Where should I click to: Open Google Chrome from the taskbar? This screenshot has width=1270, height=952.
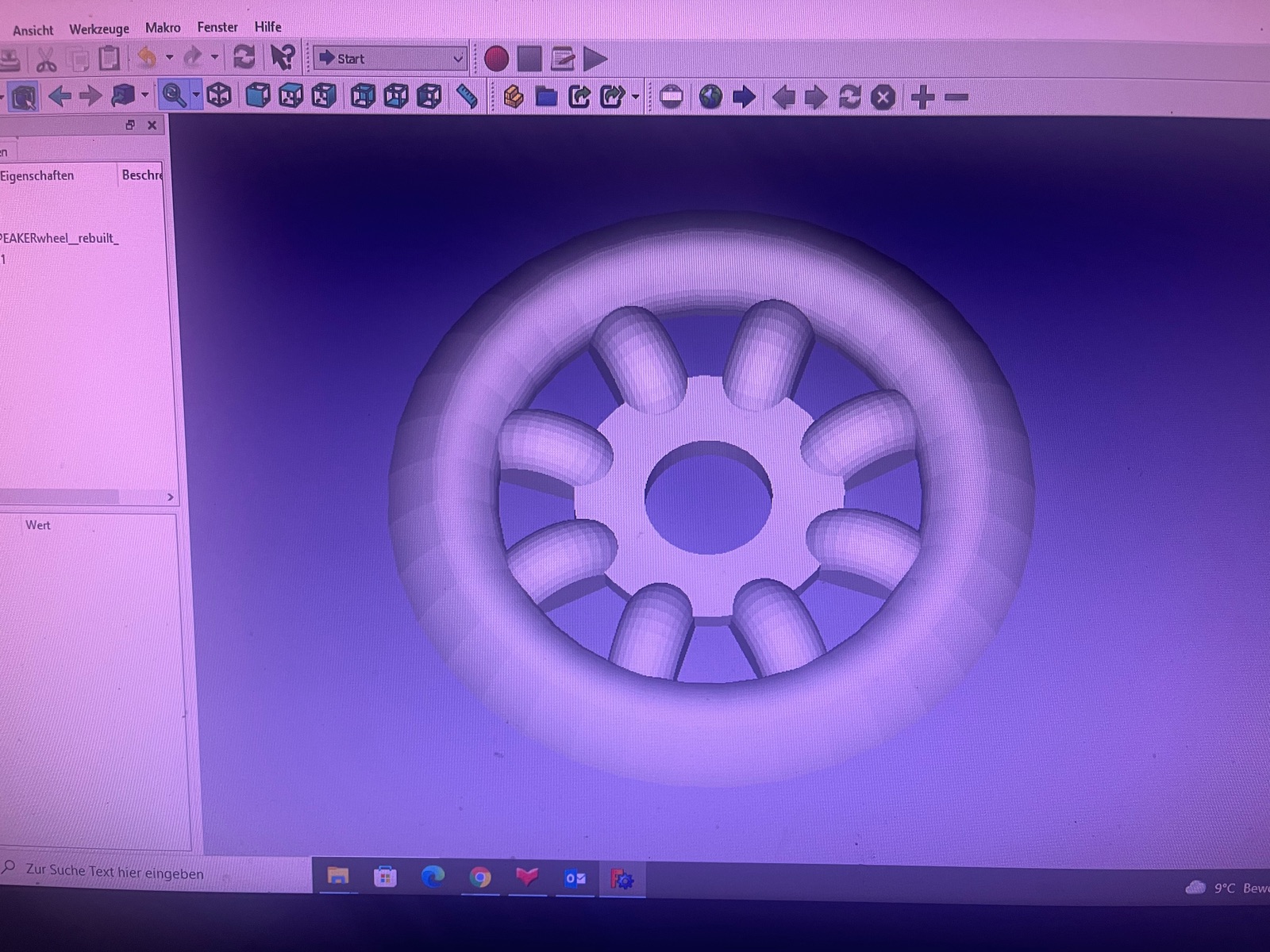pyautogui.click(x=479, y=877)
